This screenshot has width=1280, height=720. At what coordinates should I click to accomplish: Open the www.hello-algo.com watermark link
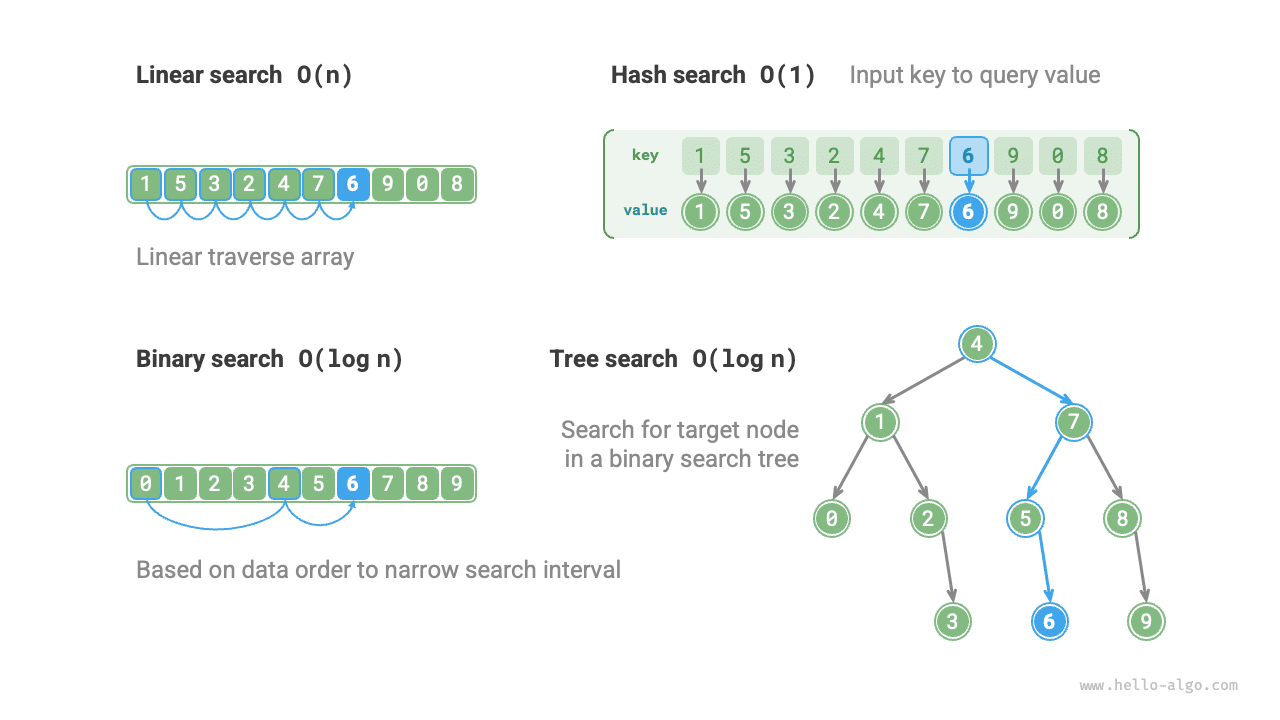1158,686
